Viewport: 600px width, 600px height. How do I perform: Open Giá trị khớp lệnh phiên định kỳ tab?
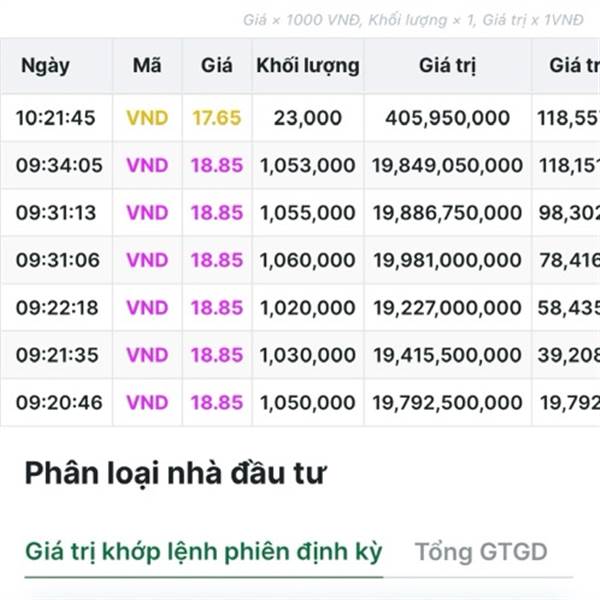(204, 552)
